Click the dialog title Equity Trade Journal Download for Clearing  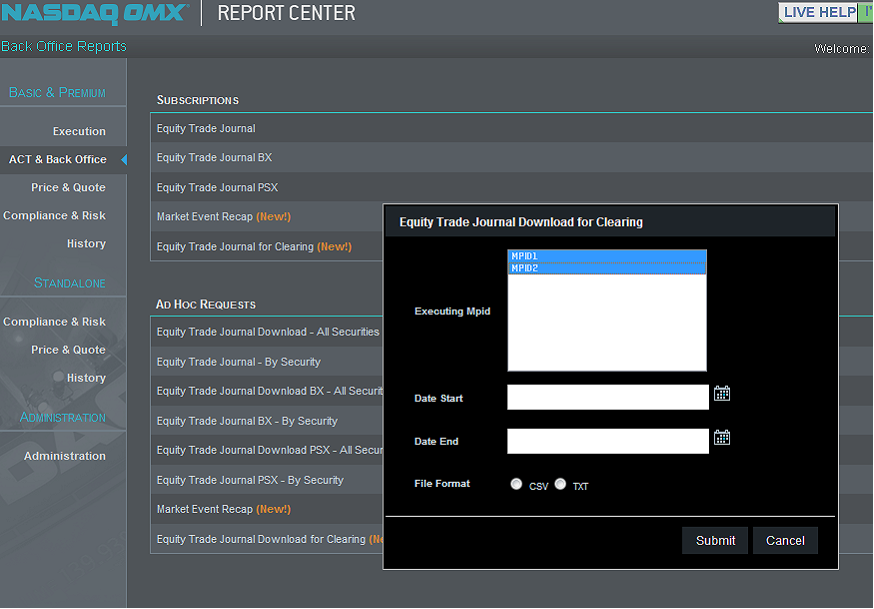(521, 222)
